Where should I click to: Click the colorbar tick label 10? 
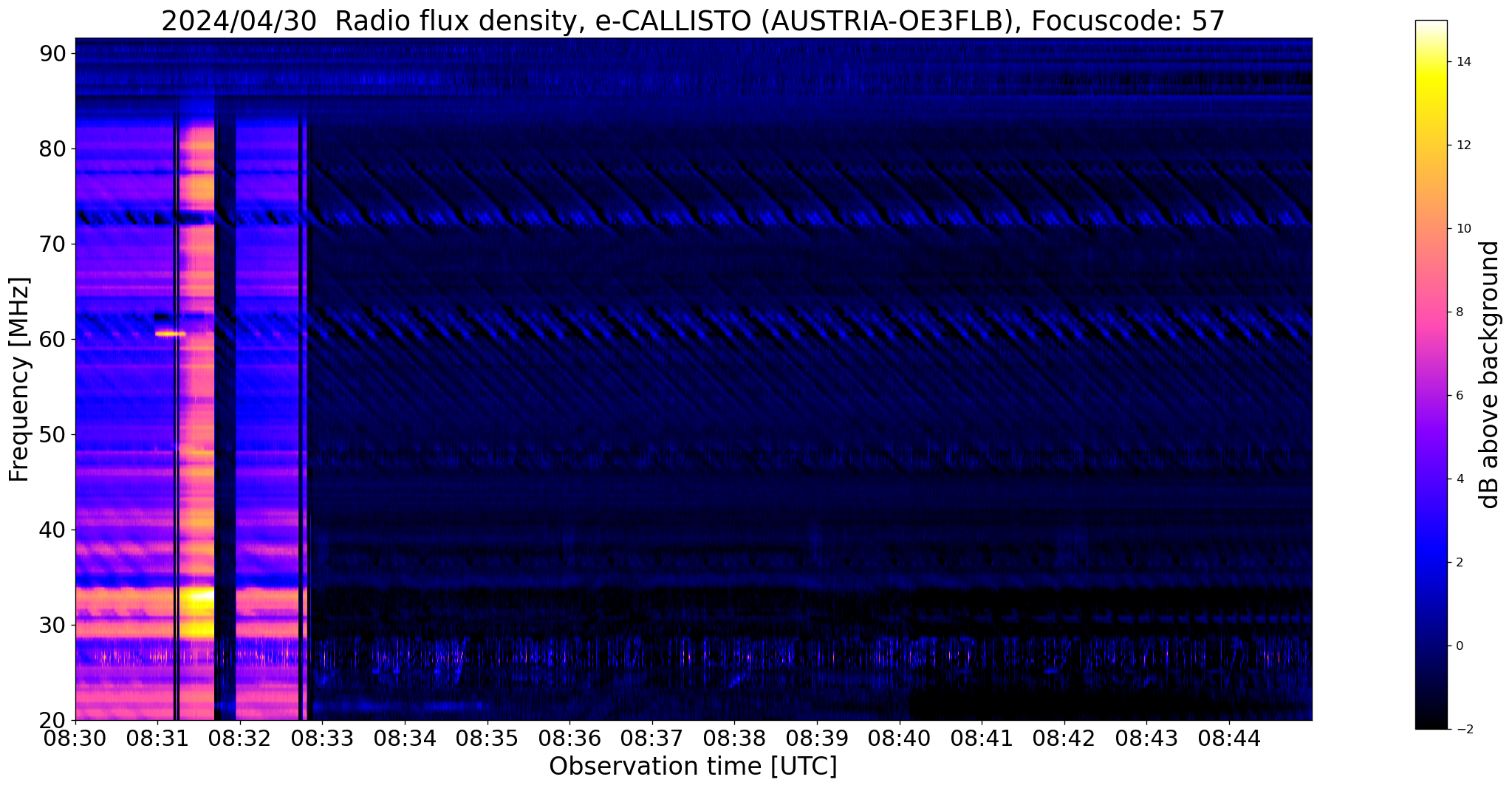click(x=1463, y=229)
